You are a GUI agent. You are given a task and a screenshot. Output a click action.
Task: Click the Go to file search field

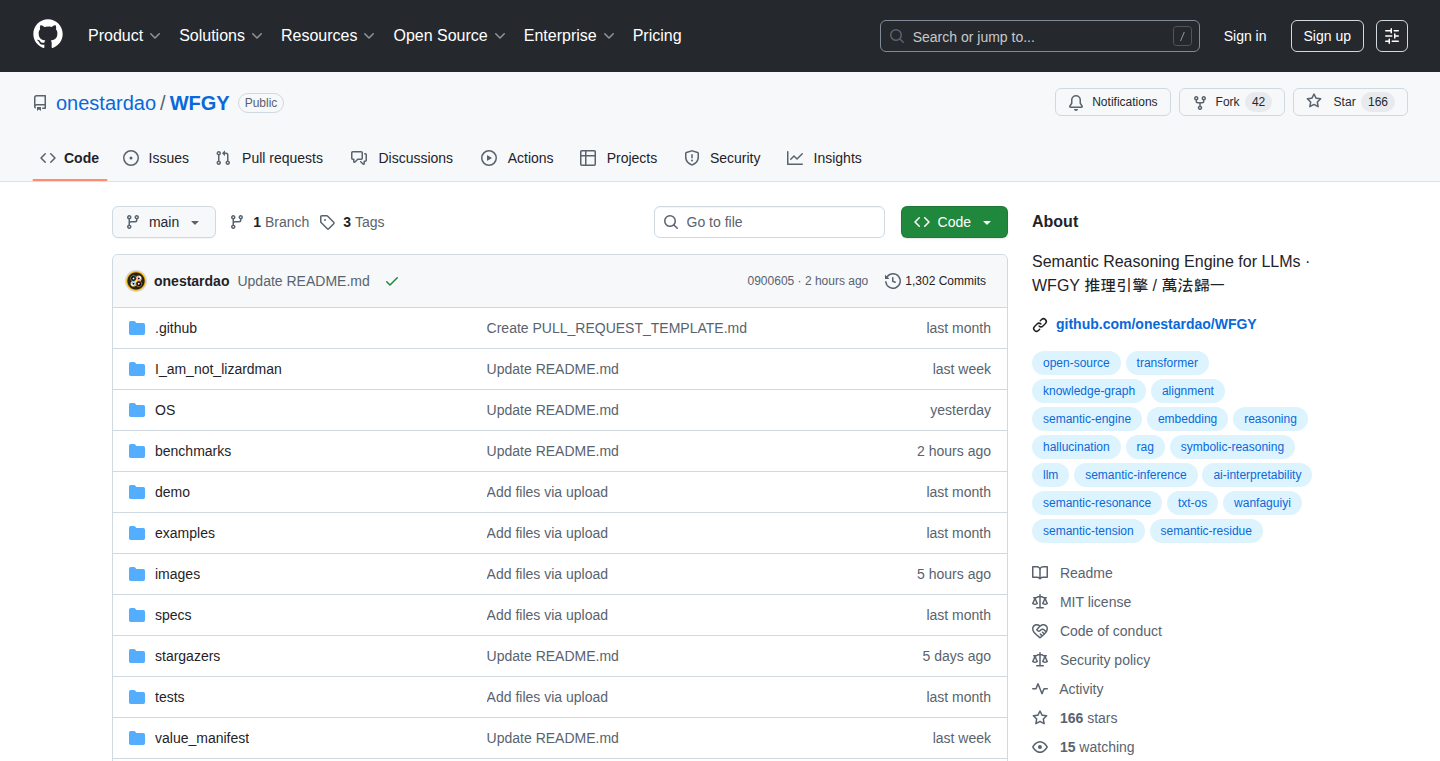(769, 222)
